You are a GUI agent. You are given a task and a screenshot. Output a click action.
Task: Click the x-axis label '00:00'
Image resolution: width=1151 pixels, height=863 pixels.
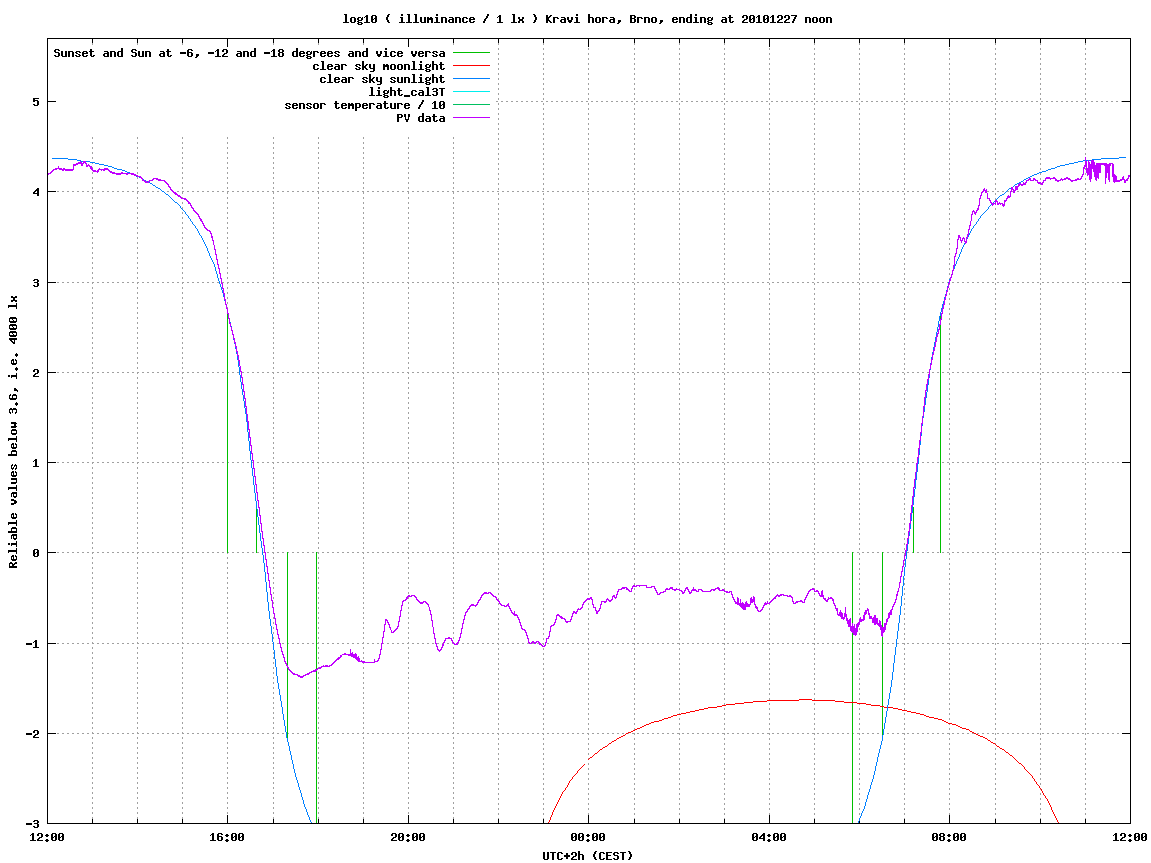(588, 837)
